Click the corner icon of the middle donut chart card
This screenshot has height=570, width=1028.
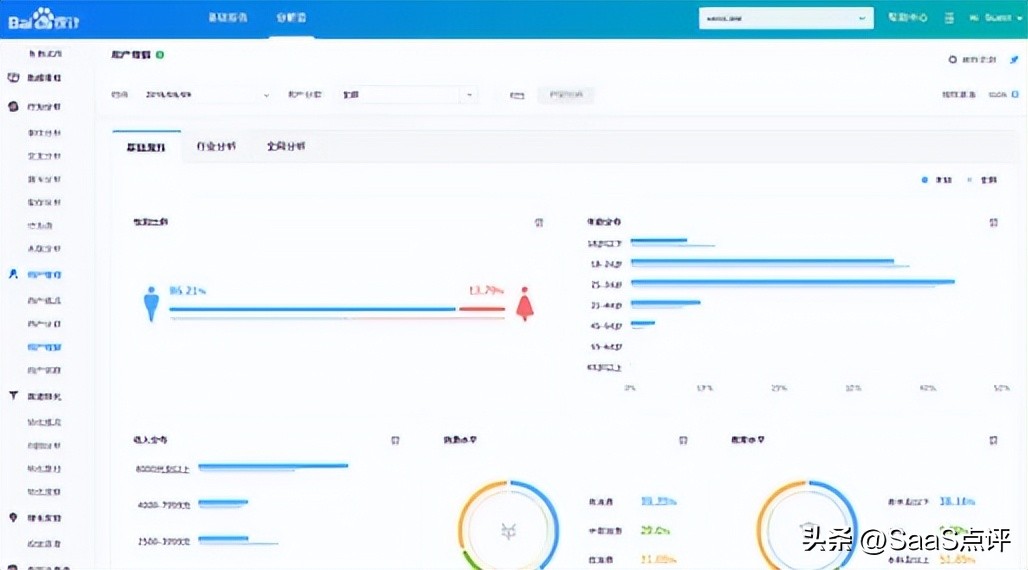pyautogui.click(x=683, y=440)
